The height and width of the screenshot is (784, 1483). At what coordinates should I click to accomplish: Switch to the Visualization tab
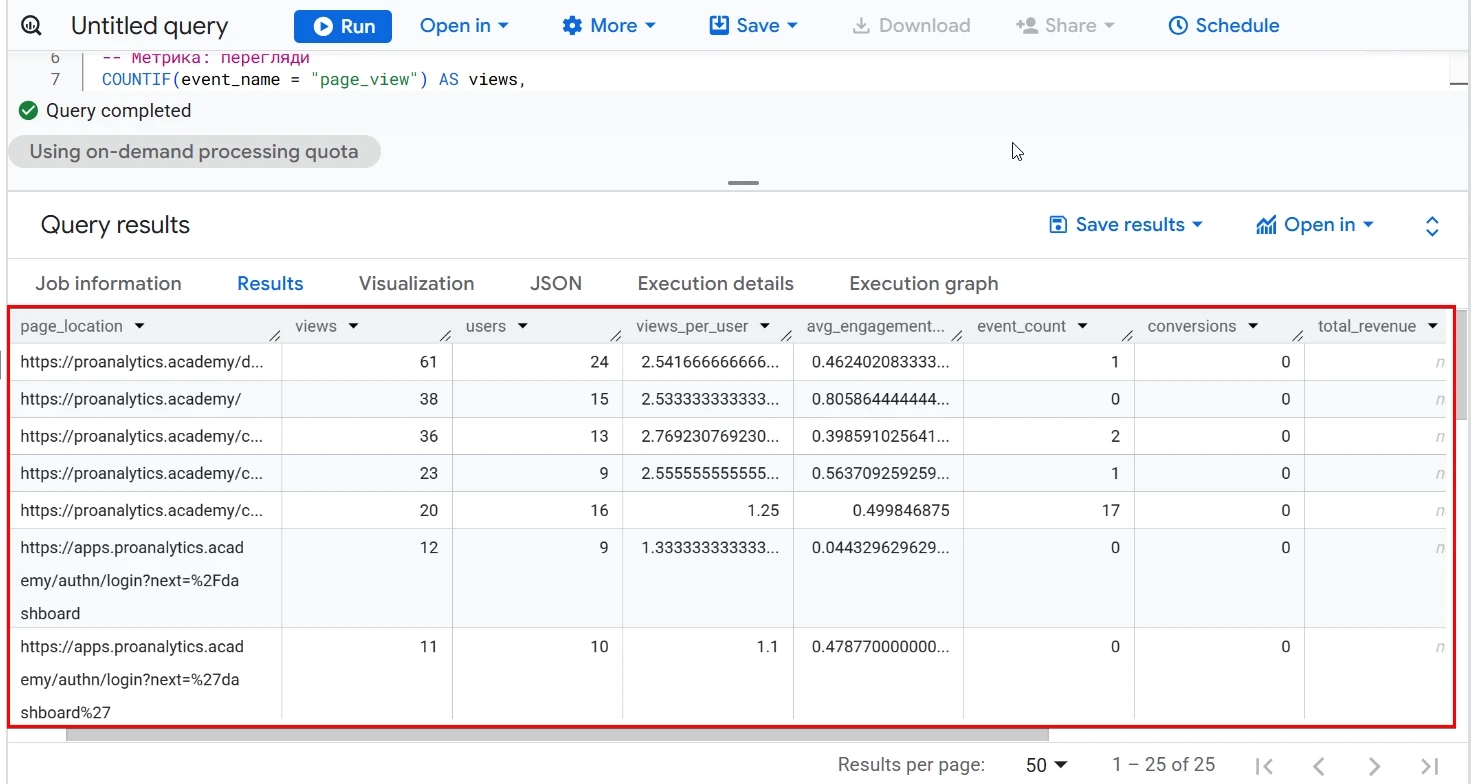pos(416,283)
